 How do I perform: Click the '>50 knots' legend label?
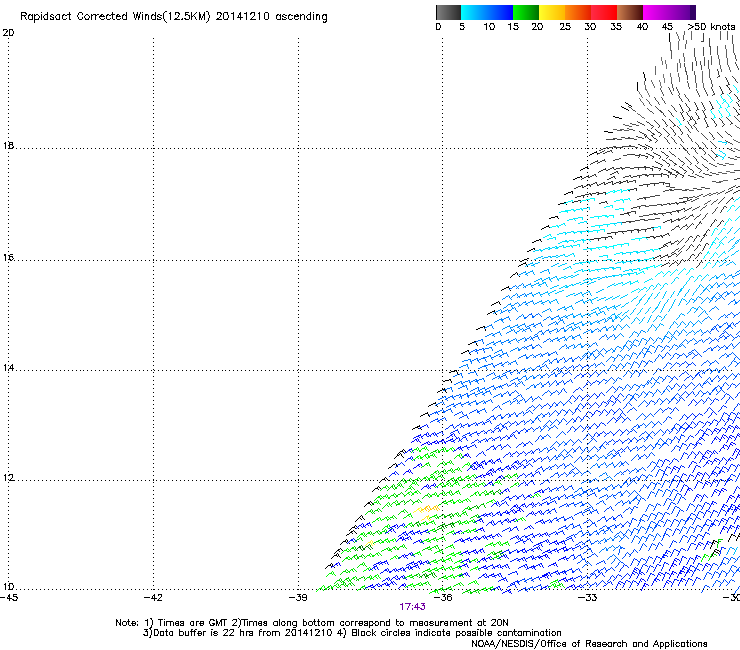click(711, 27)
